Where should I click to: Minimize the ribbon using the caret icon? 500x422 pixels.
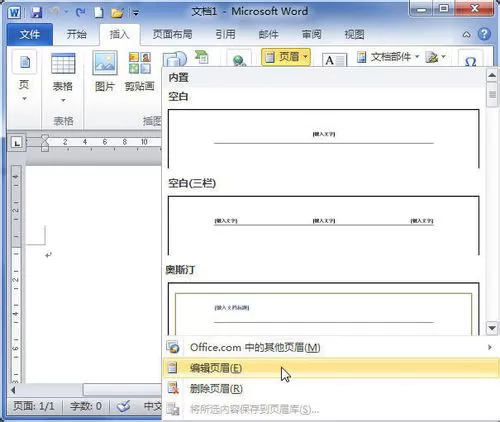click(x=467, y=34)
